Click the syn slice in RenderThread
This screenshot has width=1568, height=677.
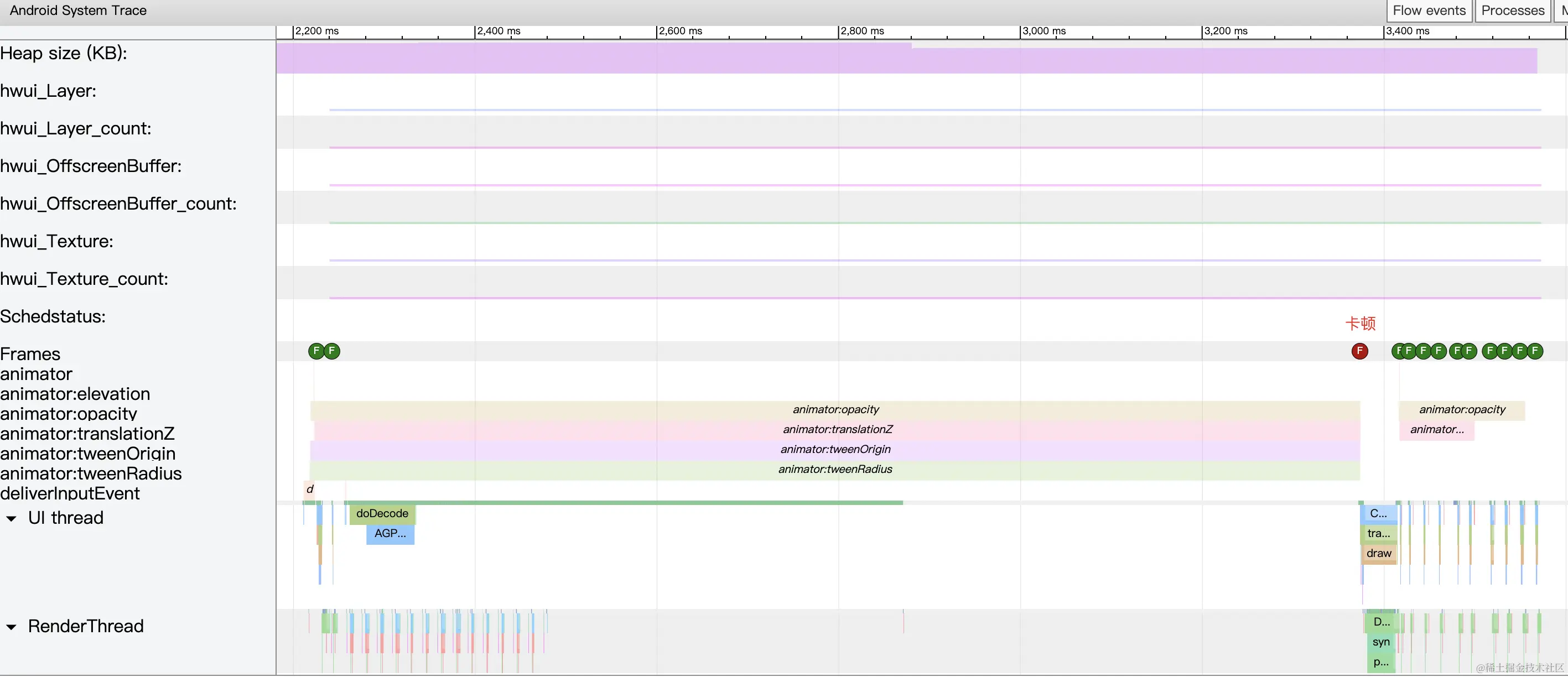(1380, 642)
